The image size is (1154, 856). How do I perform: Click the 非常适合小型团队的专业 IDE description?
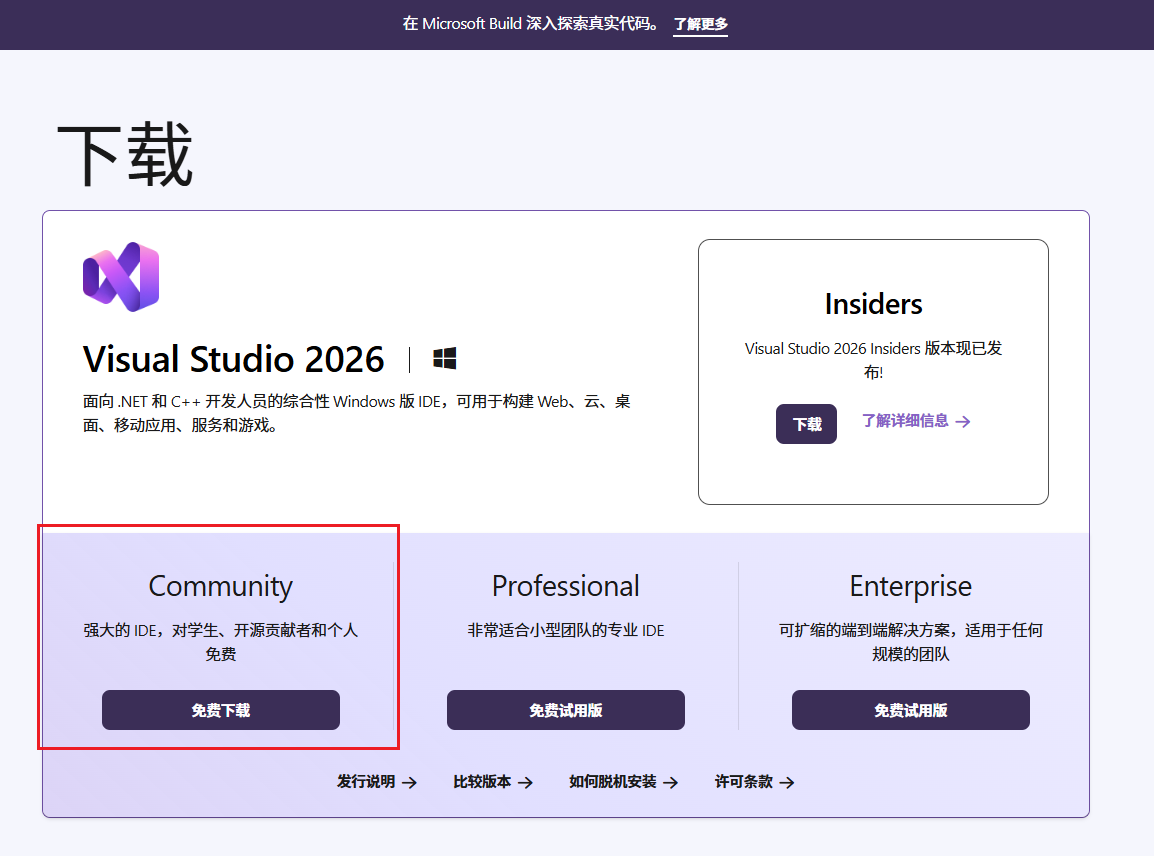[x=566, y=630]
